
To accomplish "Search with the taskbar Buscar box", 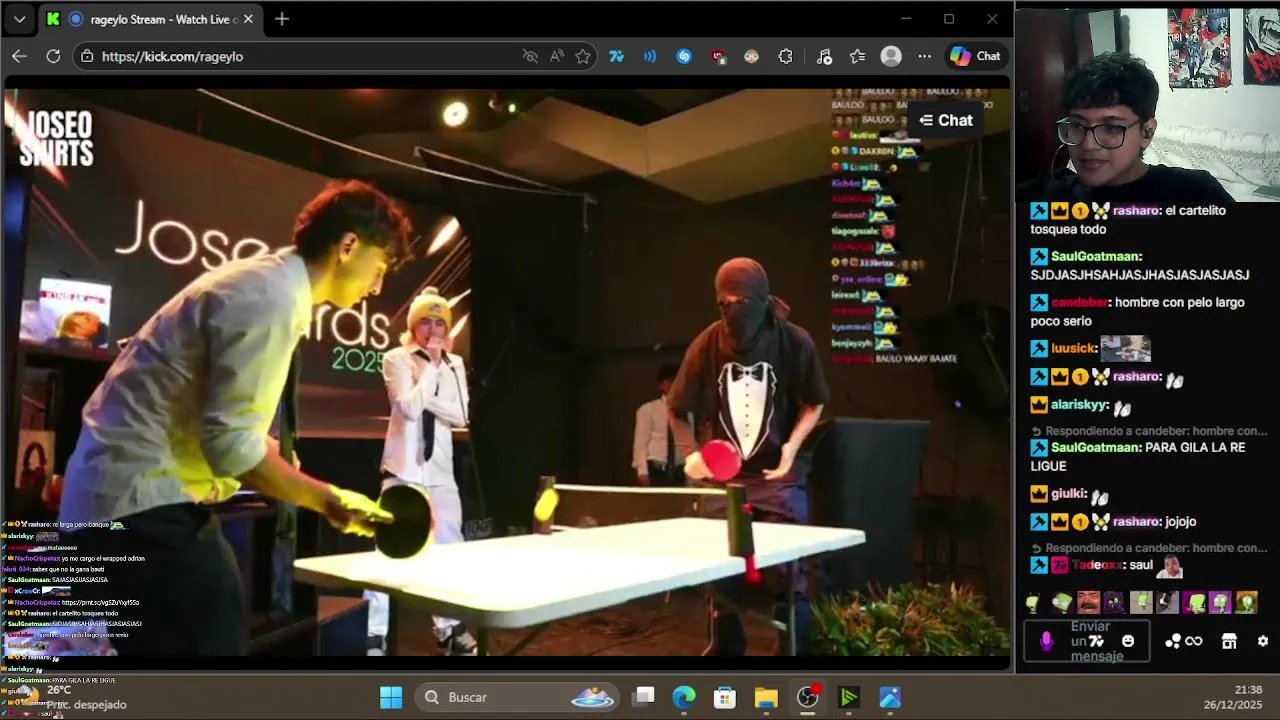I will point(517,697).
